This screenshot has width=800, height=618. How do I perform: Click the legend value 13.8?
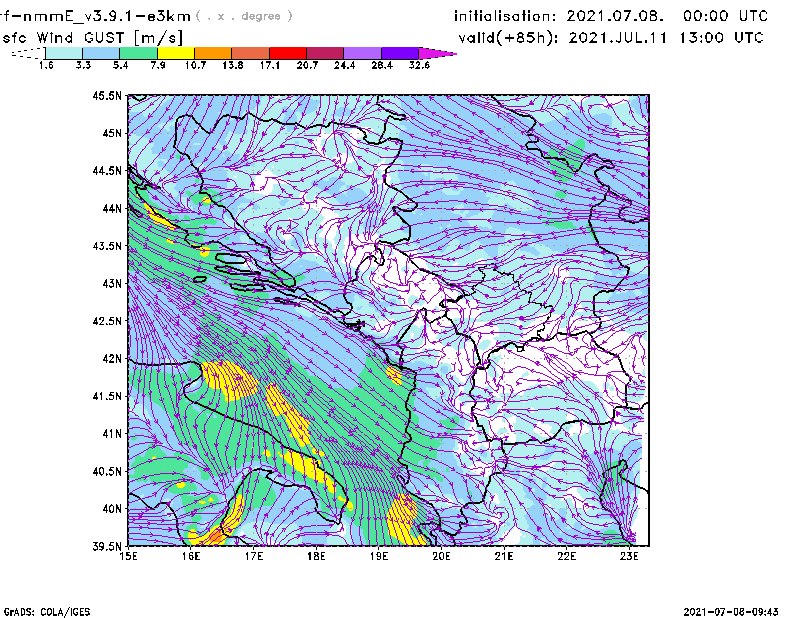233,65
